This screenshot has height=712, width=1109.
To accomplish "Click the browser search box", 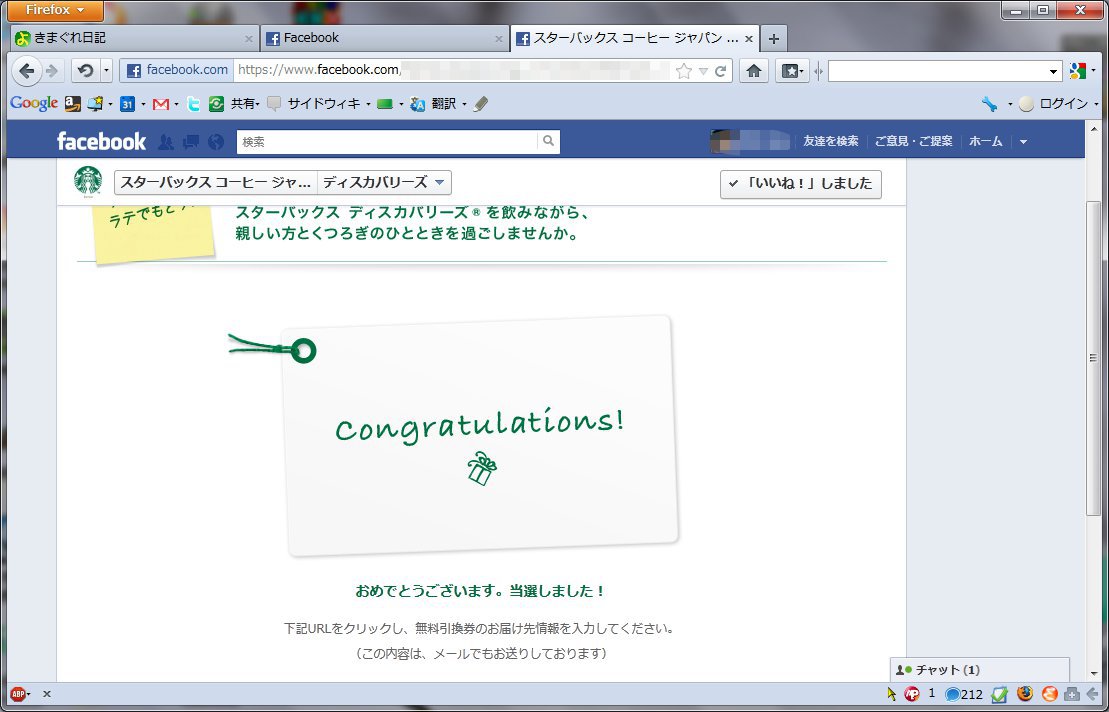I will (x=937, y=71).
